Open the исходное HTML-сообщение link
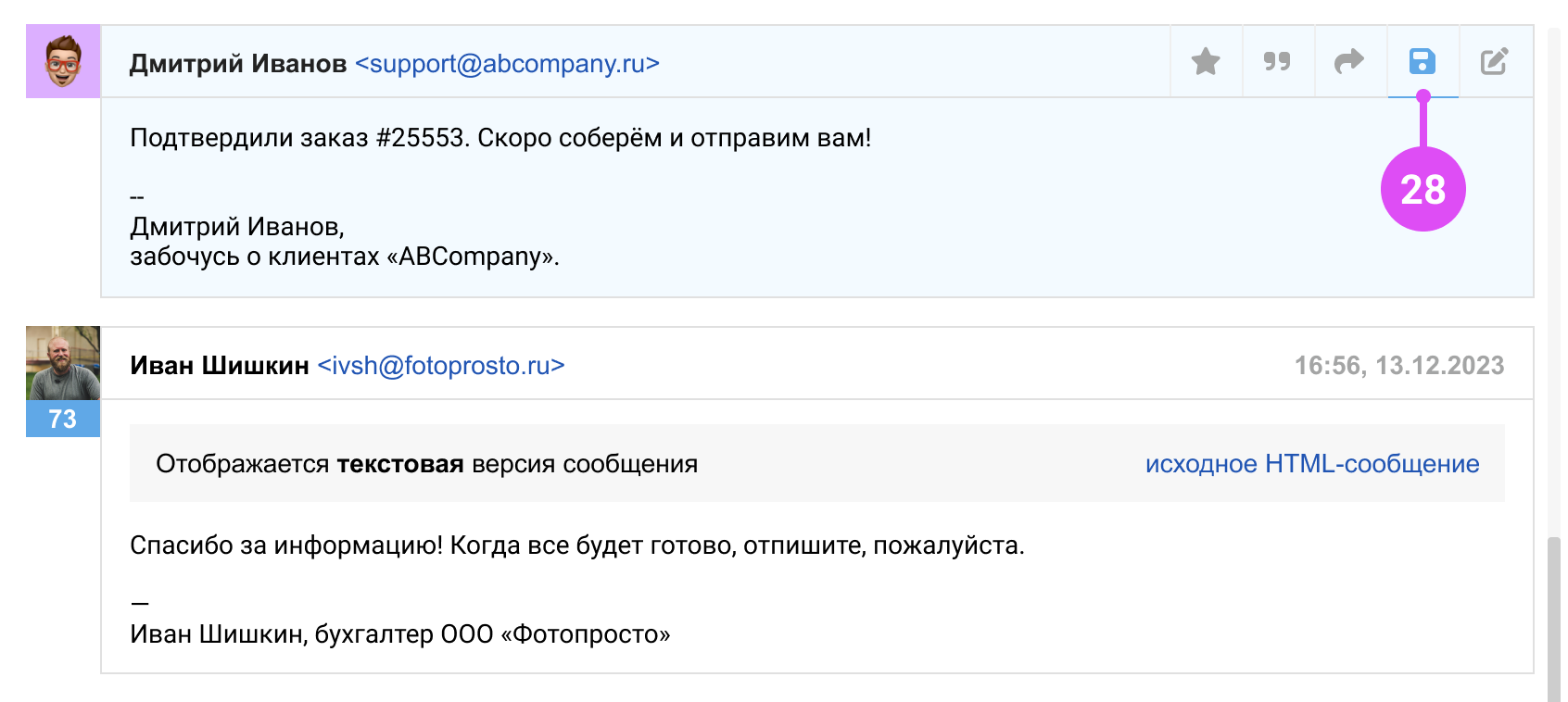This screenshot has height=702, width=1568. [x=1311, y=464]
